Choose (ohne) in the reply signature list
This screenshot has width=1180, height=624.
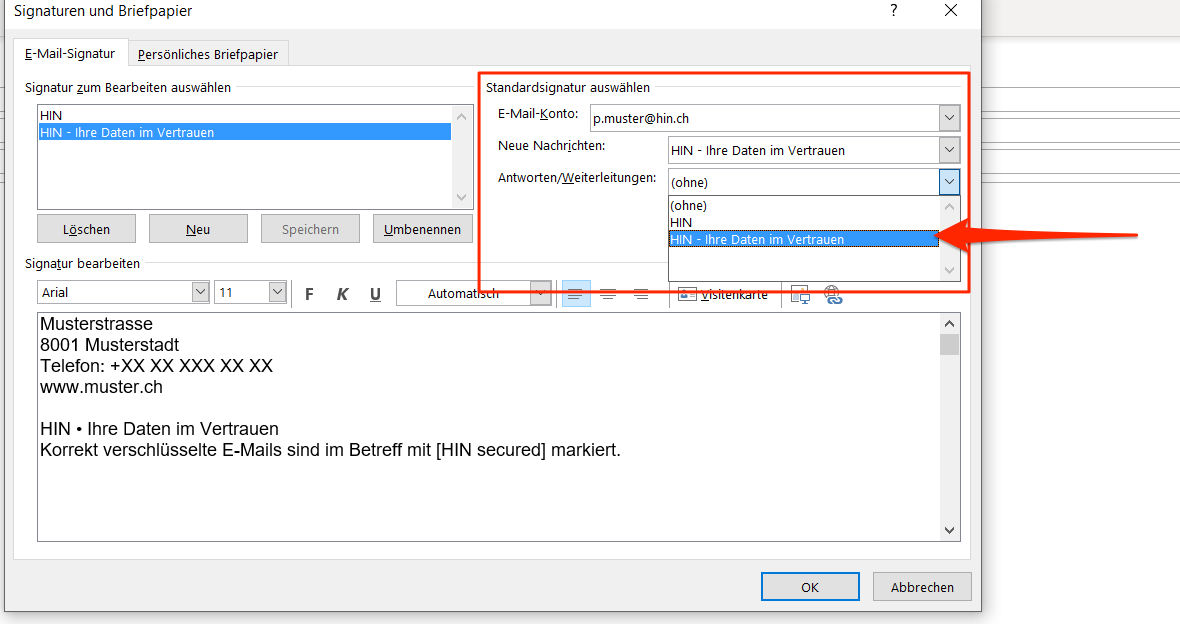pos(804,205)
